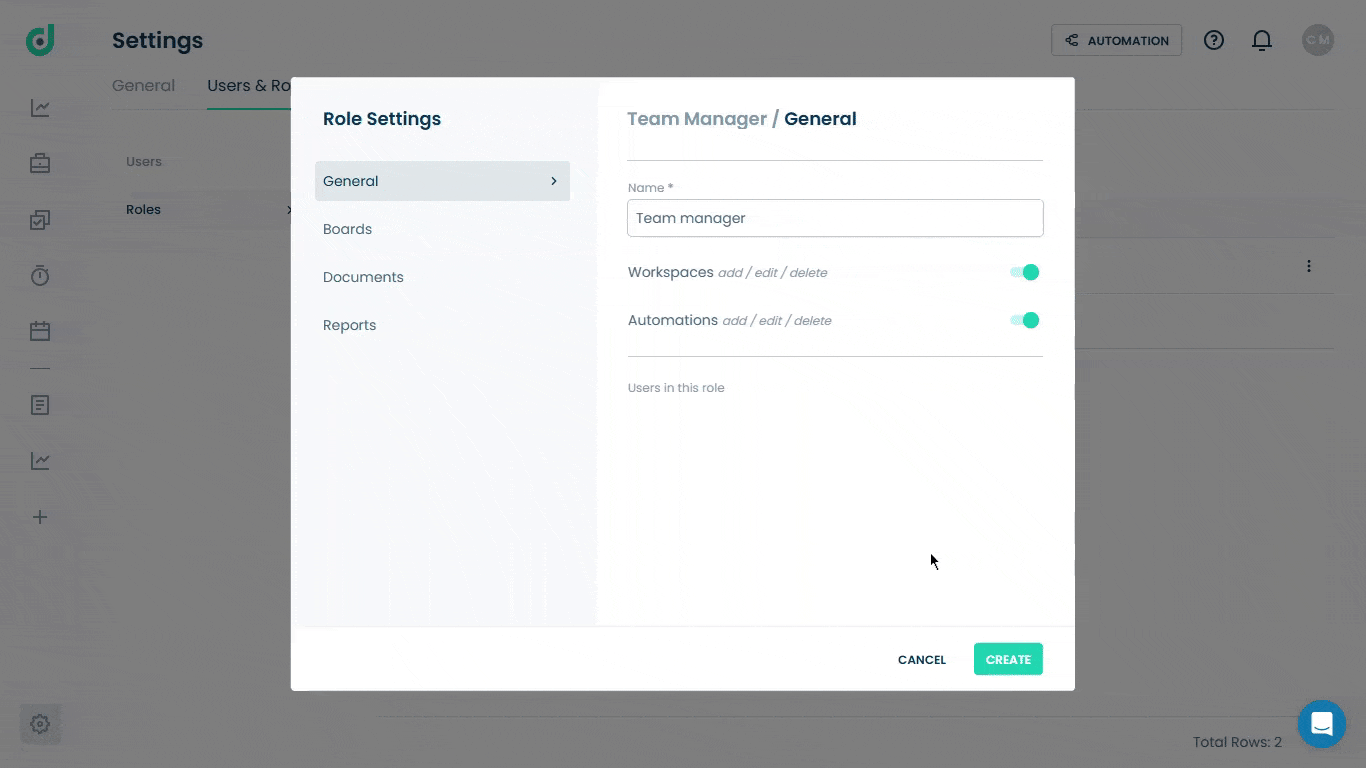The height and width of the screenshot is (768, 1366).
Task: Open the tasks checkbox icon in sidebar
Action: tap(40, 220)
